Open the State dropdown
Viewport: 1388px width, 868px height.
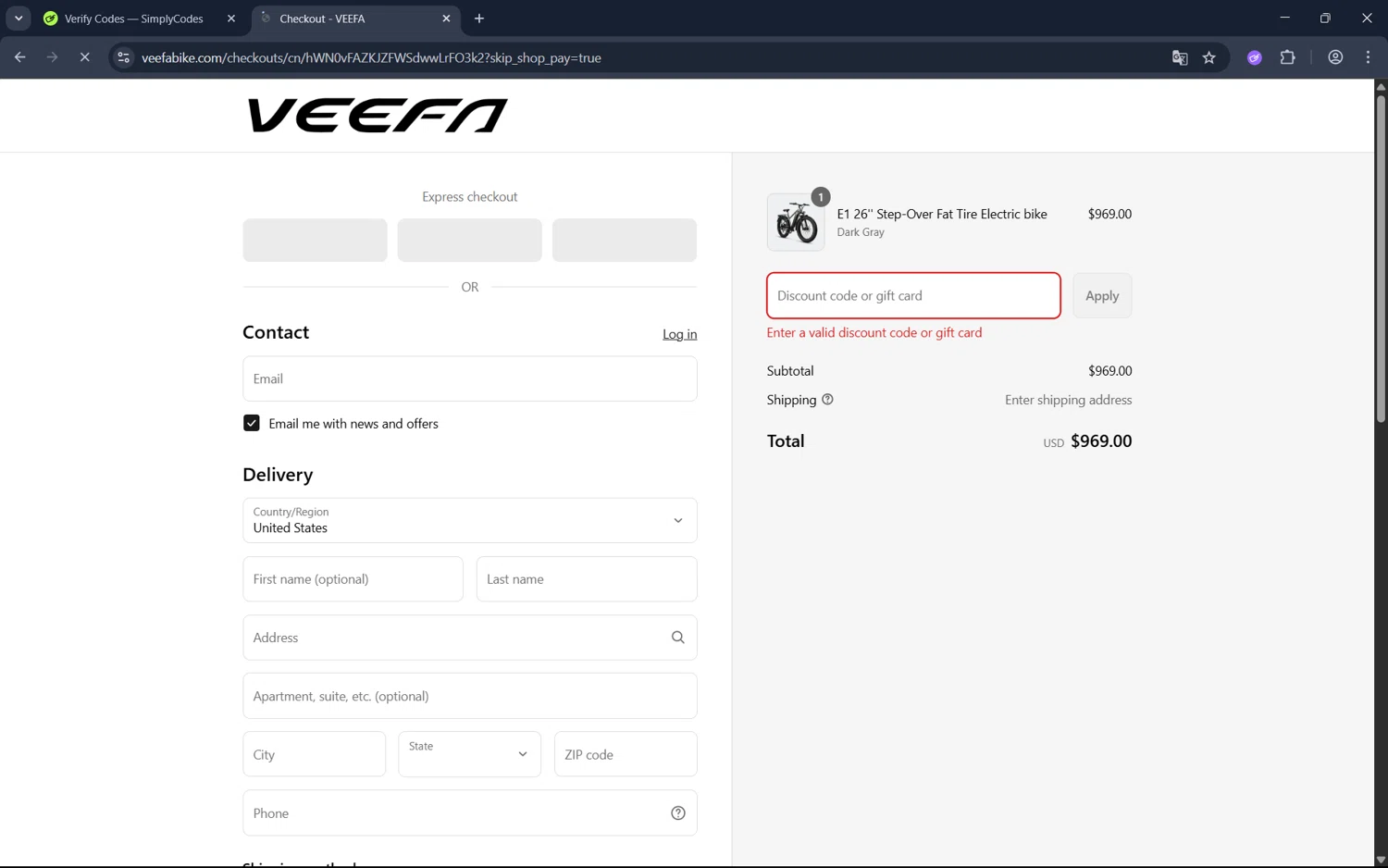click(x=470, y=754)
